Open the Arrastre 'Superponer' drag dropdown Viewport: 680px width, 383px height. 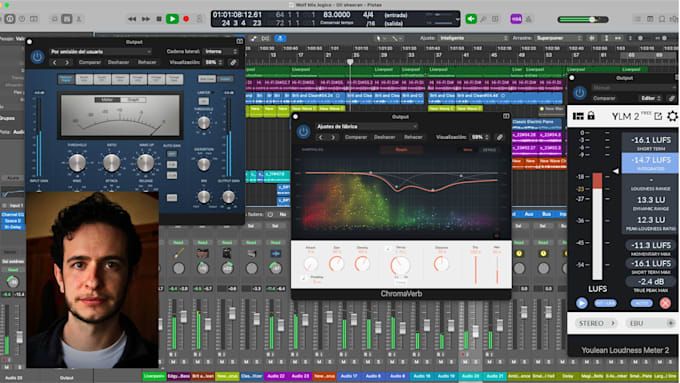[x=558, y=38]
